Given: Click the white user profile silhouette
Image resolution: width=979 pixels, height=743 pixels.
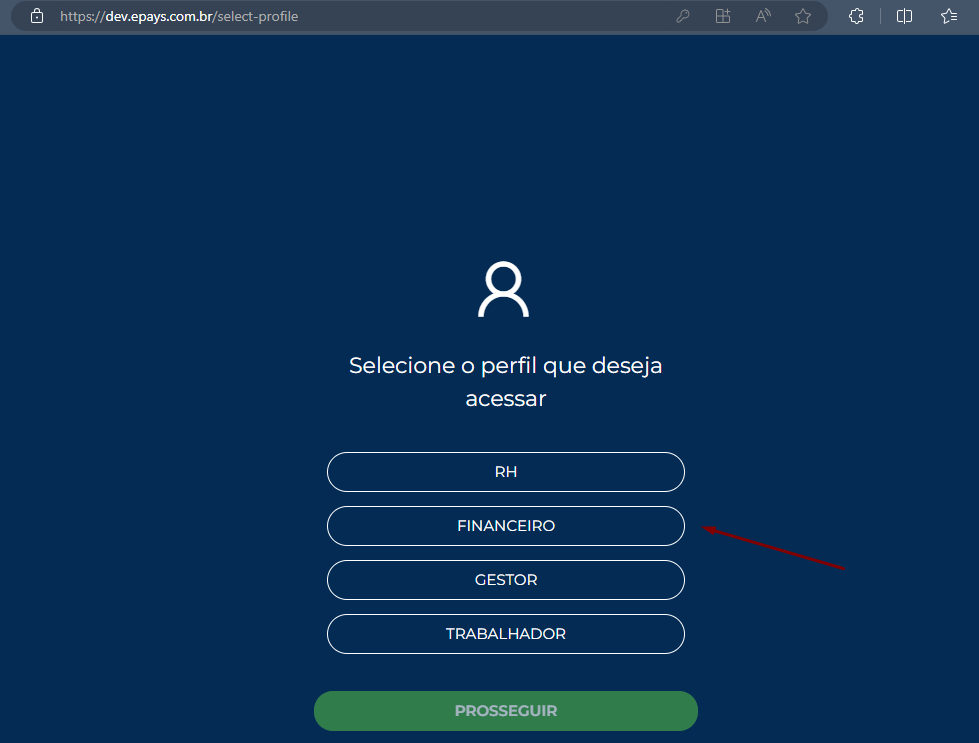Looking at the screenshot, I should point(503,289).
